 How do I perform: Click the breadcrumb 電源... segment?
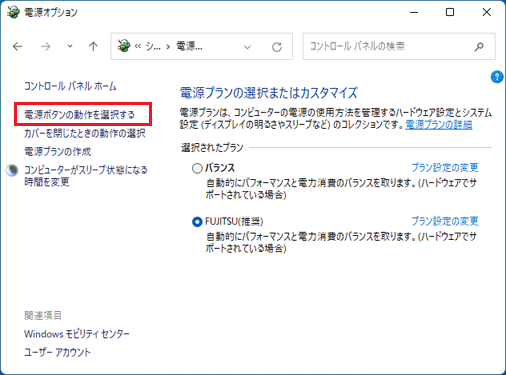point(189,46)
